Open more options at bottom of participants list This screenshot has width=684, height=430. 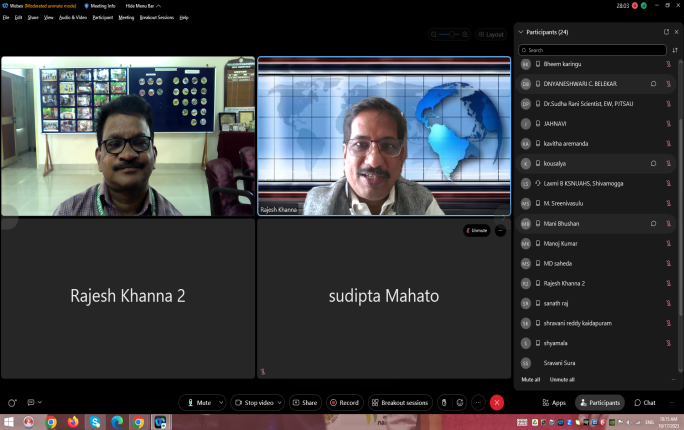[674, 380]
